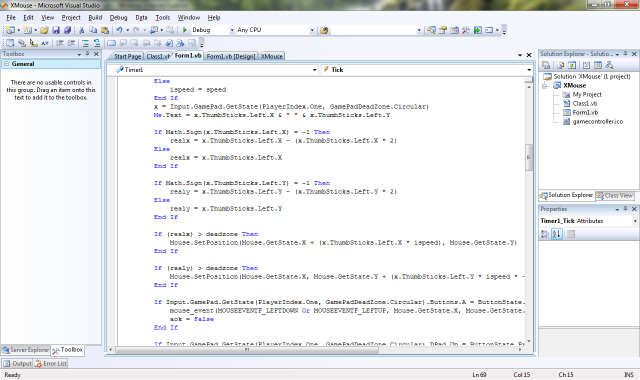The width and height of the screenshot is (640, 380).
Task: Toggle auto-hide pin on Toolbox panel
Action: (x=87, y=54)
